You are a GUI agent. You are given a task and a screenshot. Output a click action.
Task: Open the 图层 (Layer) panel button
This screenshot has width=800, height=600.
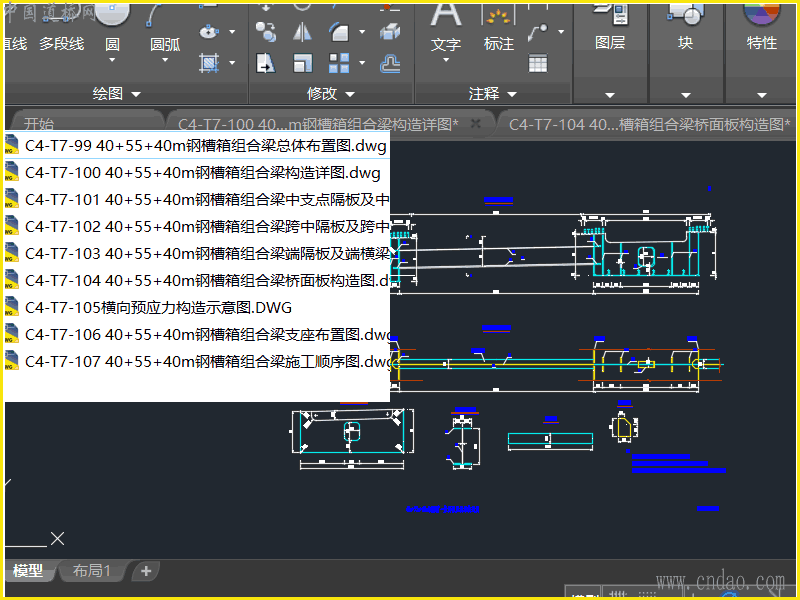click(609, 28)
